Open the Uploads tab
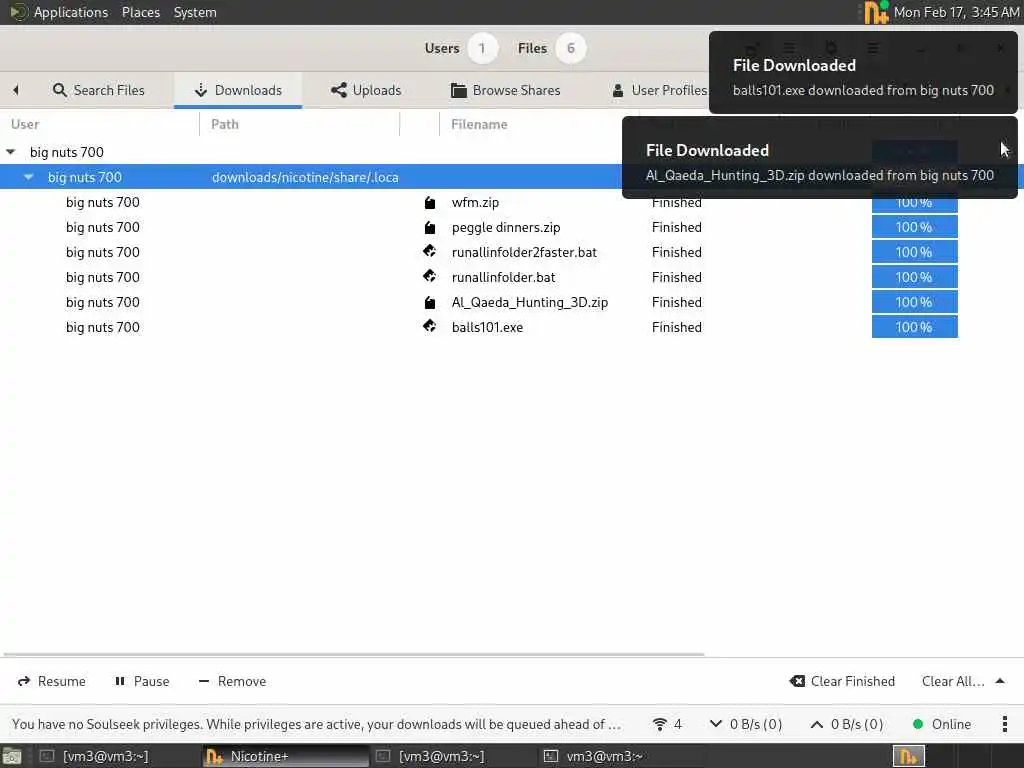Image resolution: width=1024 pixels, height=768 pixels. (x=366, y=90)
